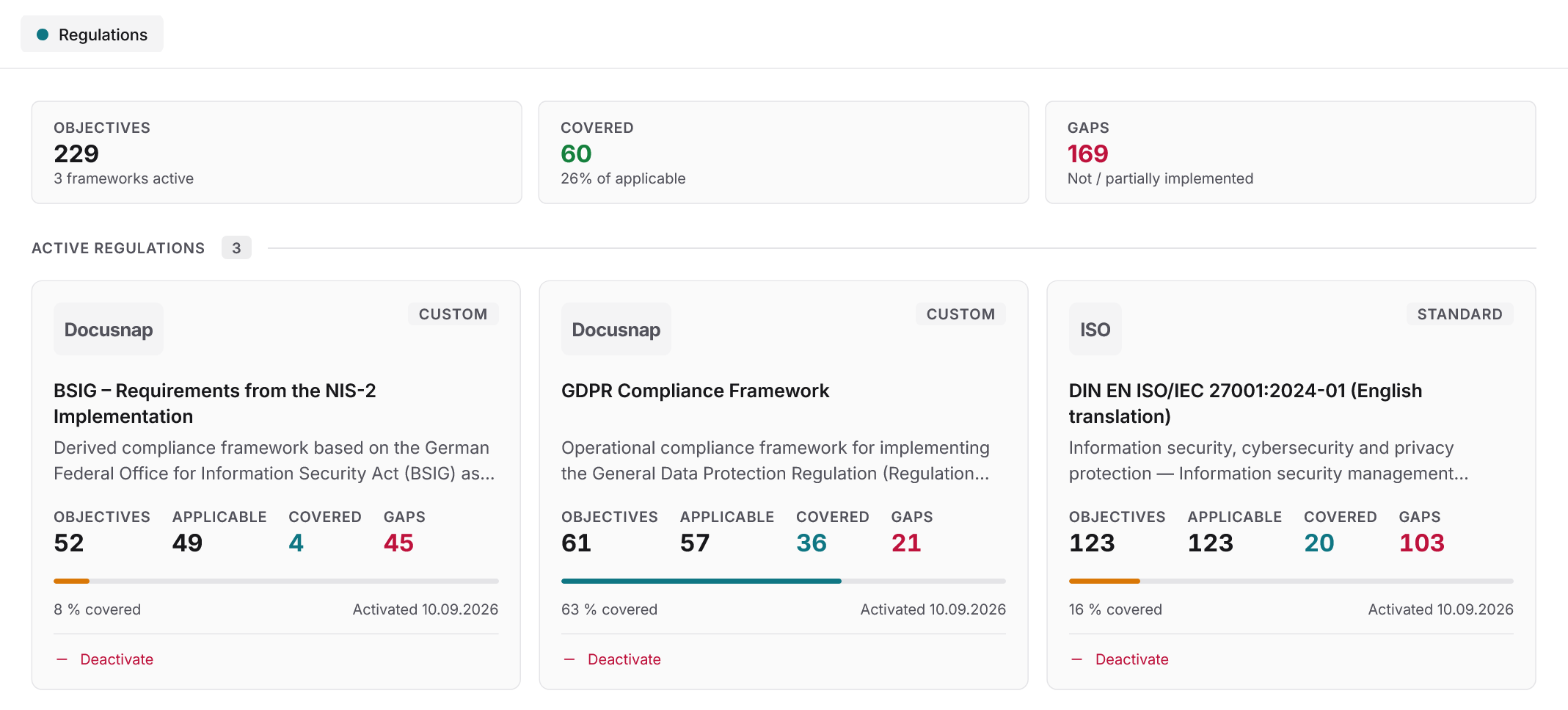The image size is (1568, 710).
Task: Deactivate the BSIG NIS-2 regulation
Action: click(105, 659)
